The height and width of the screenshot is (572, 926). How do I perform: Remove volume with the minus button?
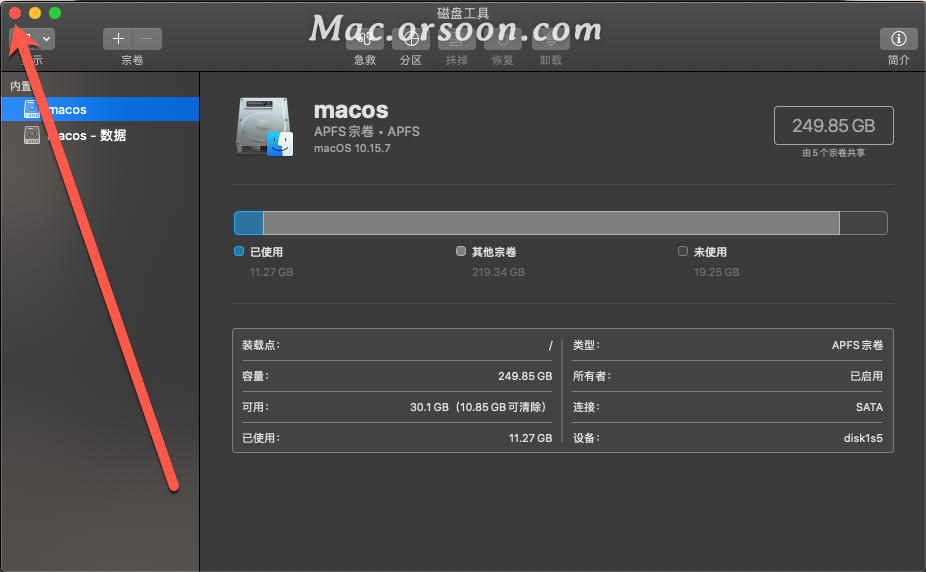pos(147,39)
